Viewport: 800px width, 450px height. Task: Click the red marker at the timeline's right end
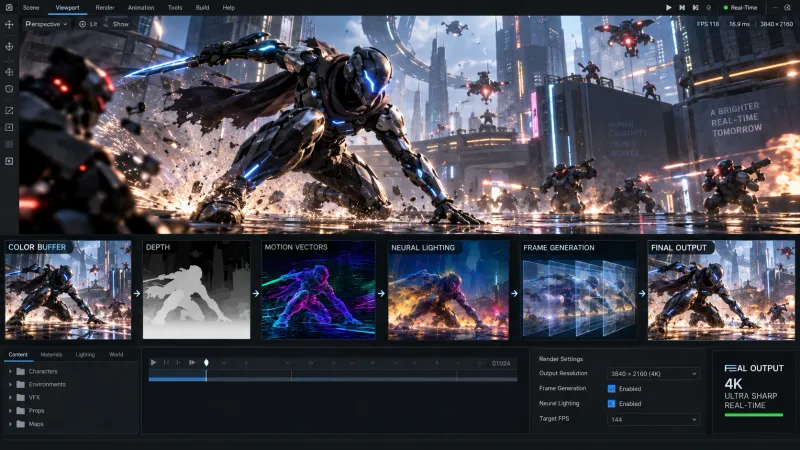click(457, 376)
